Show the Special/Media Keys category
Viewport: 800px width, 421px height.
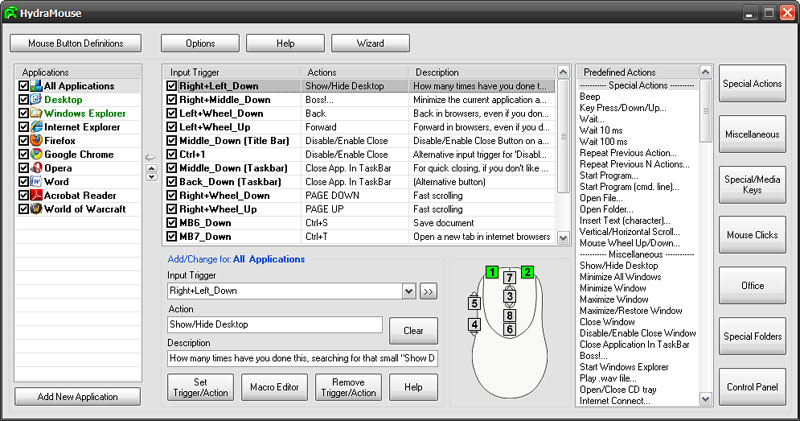tap(753, 184)
